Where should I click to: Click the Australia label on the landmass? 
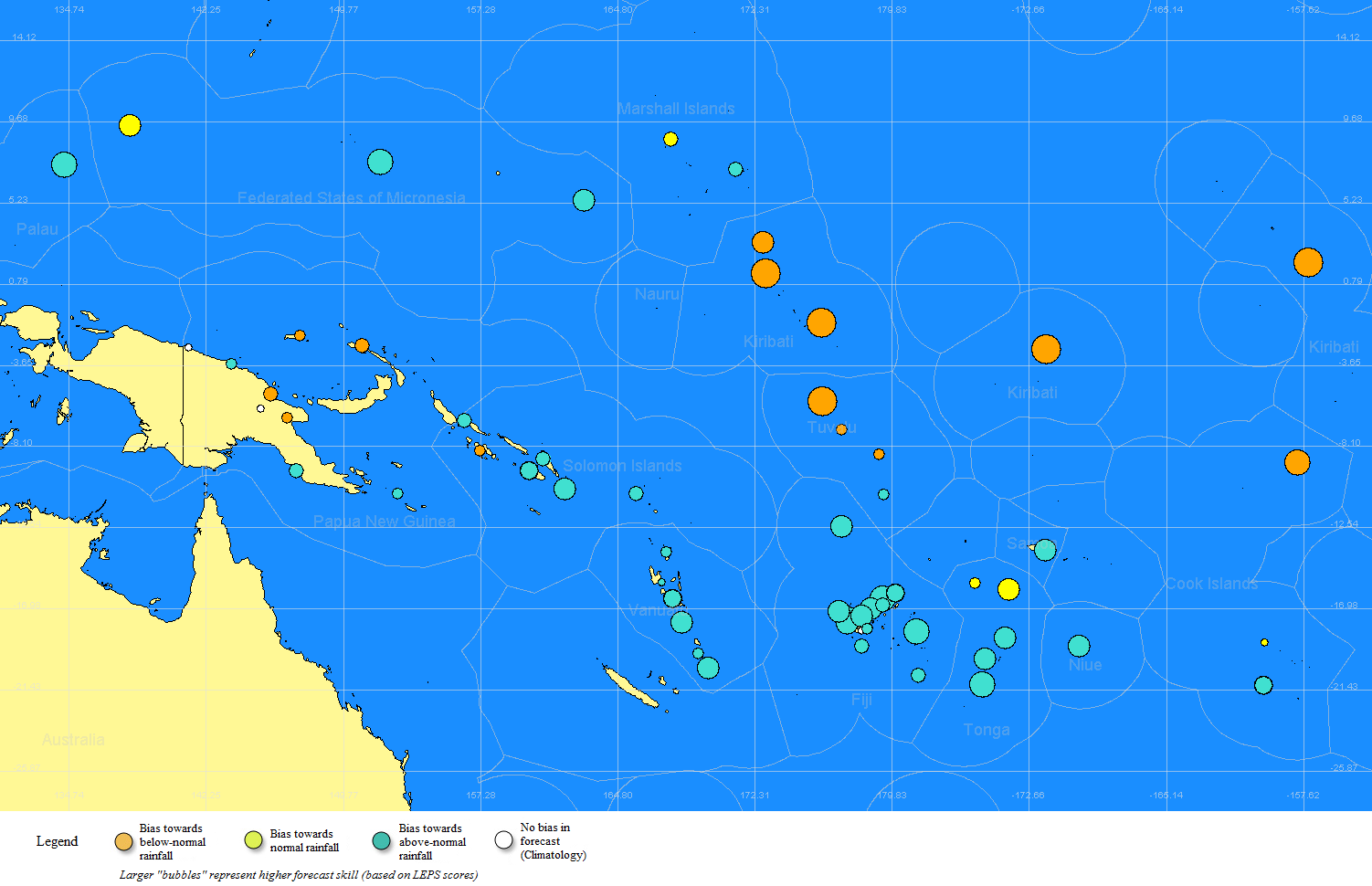point(73,740)
